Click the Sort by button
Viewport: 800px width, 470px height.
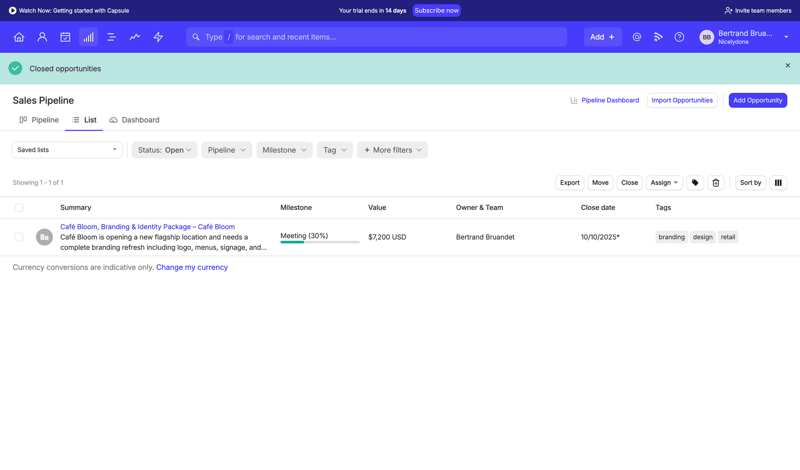tap(751, 183)
